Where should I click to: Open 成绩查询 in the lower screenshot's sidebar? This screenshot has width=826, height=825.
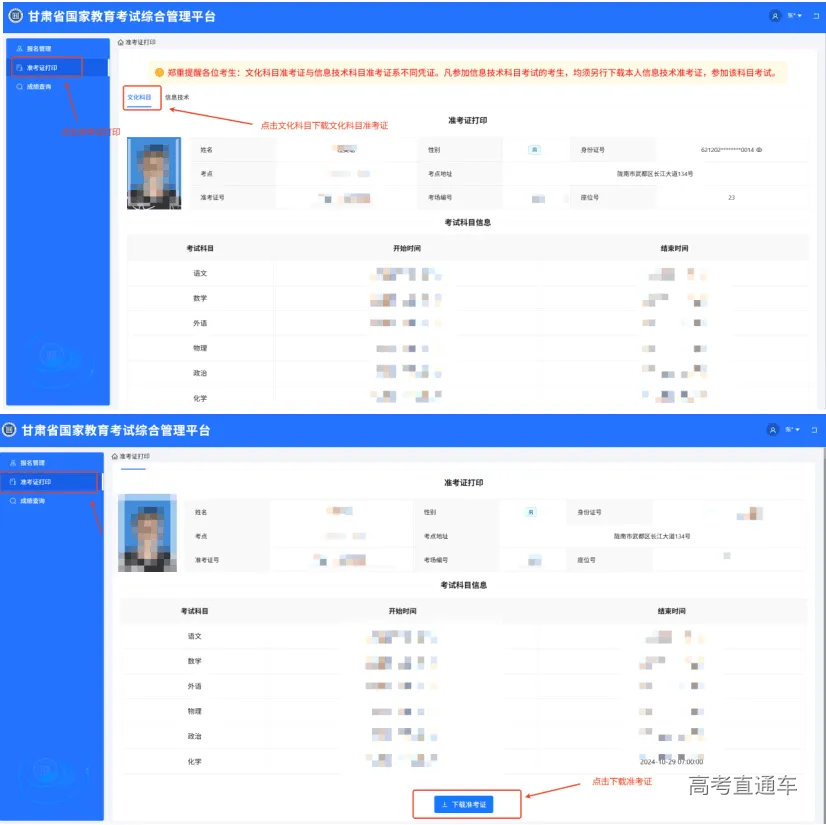pos(33,501)
